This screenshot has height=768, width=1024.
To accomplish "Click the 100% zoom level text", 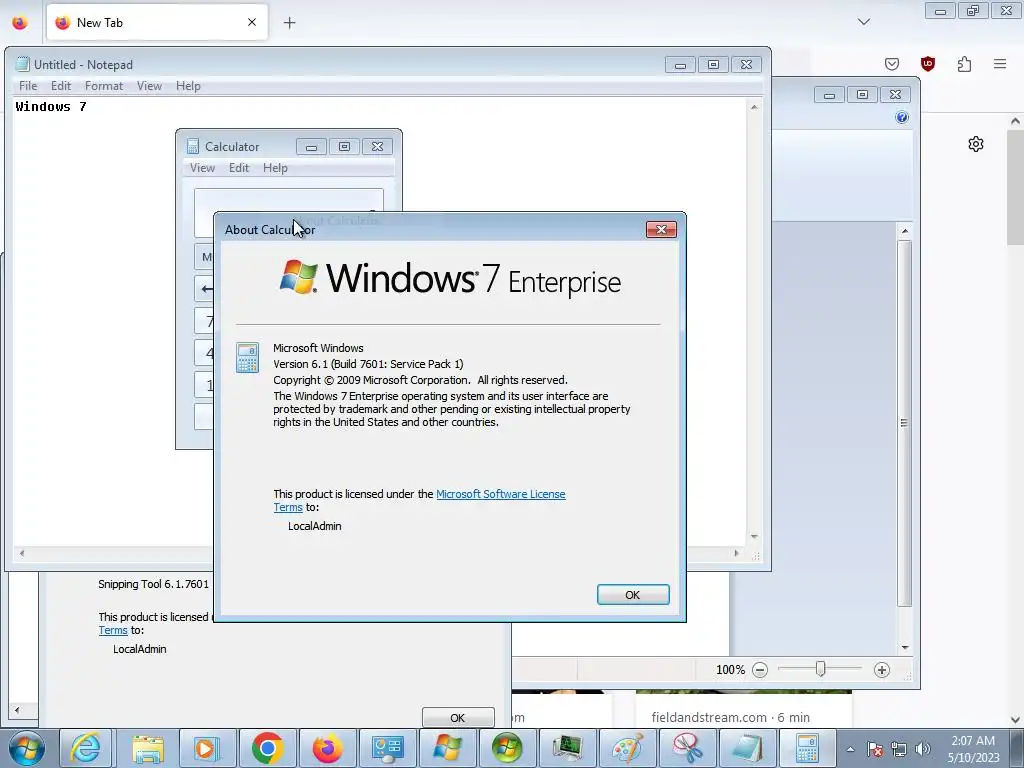I will 730,670.
